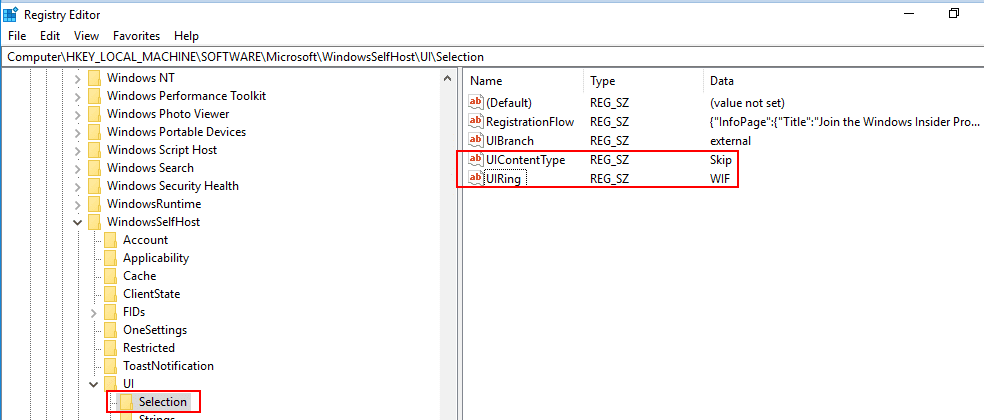This screenshot has width=984, height=420.
Task: Expand the Windows Security Health key
Action: 77,186
